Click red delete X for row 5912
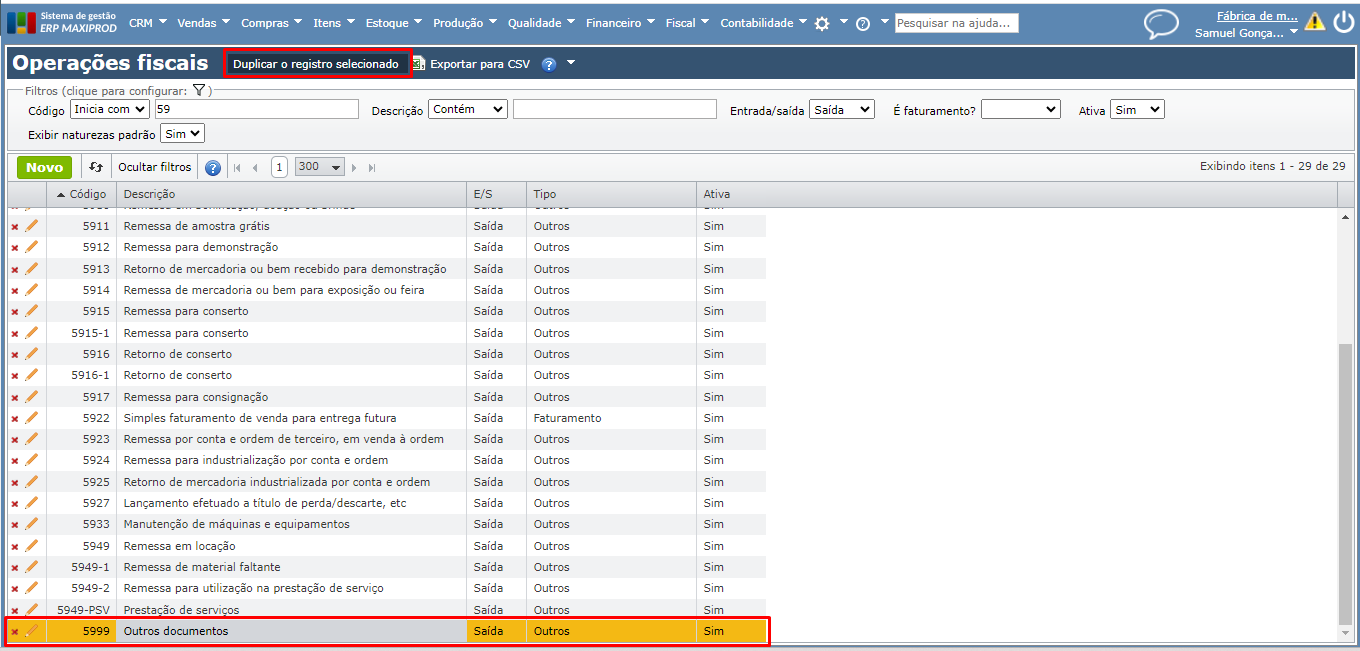The image size is (1360, 651). point(14,248)
